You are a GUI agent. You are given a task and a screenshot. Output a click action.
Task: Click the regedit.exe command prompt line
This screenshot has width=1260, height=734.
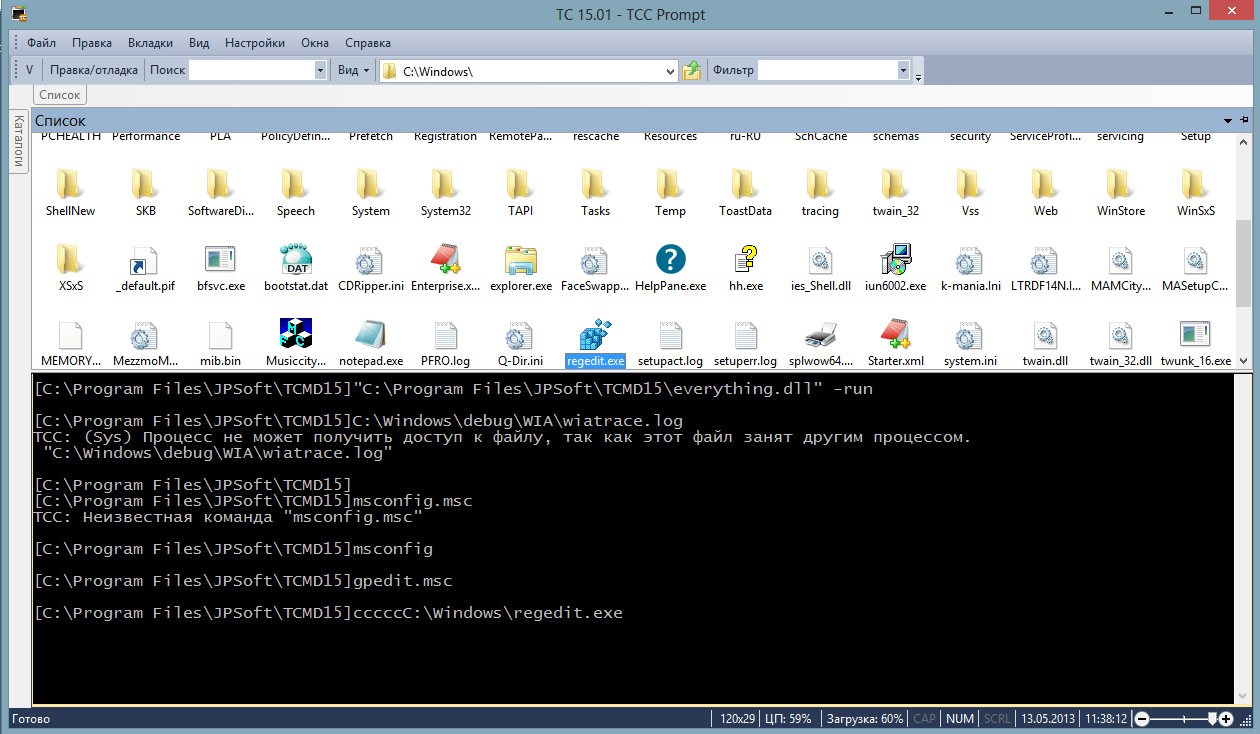328,613
